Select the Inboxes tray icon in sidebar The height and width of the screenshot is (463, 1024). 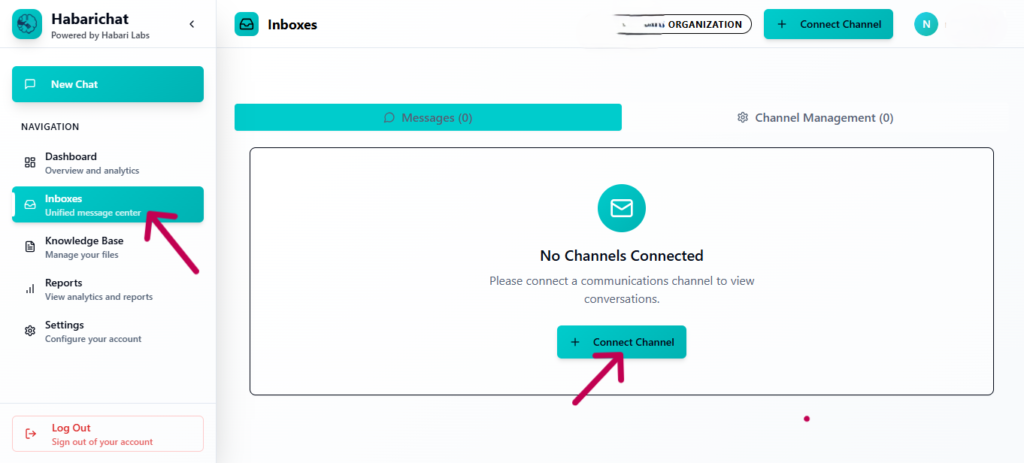coord(30,205)
